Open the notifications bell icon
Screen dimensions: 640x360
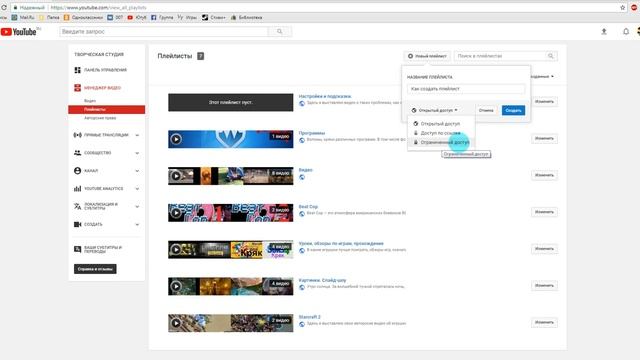(x=626, y=31)
